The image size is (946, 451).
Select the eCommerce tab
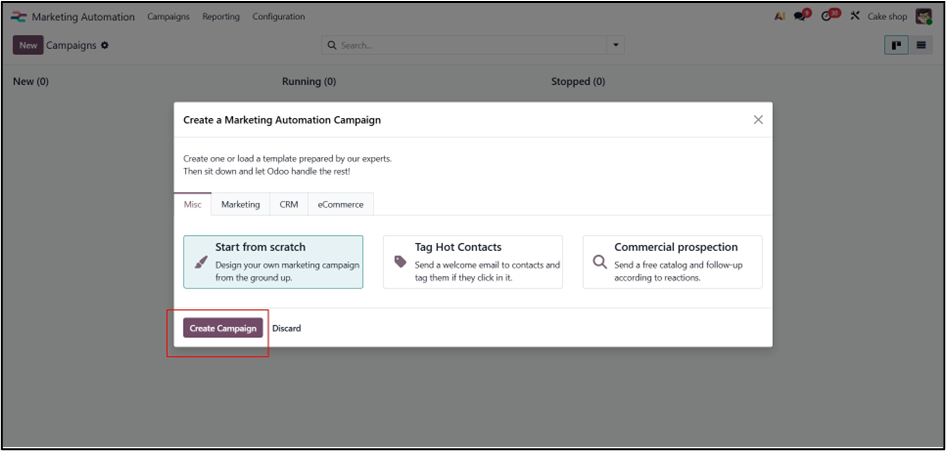point(340,204)
